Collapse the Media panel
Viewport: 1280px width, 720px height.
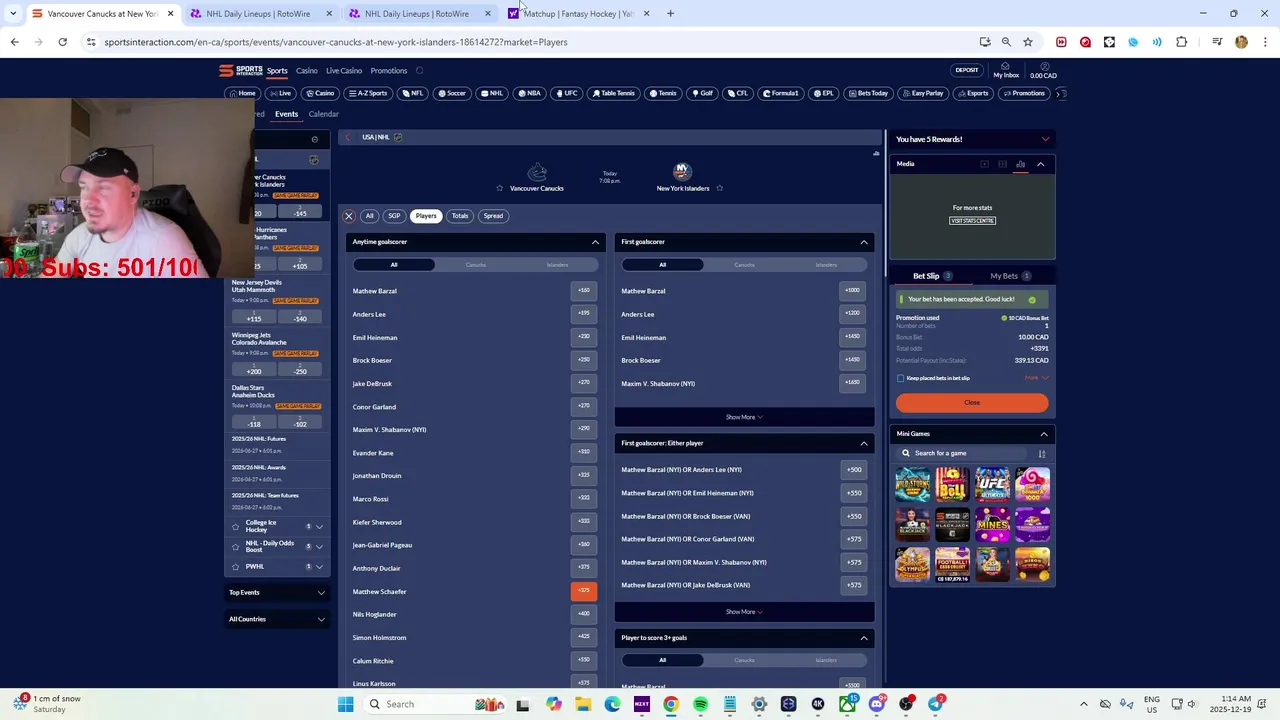(1040, 164)
